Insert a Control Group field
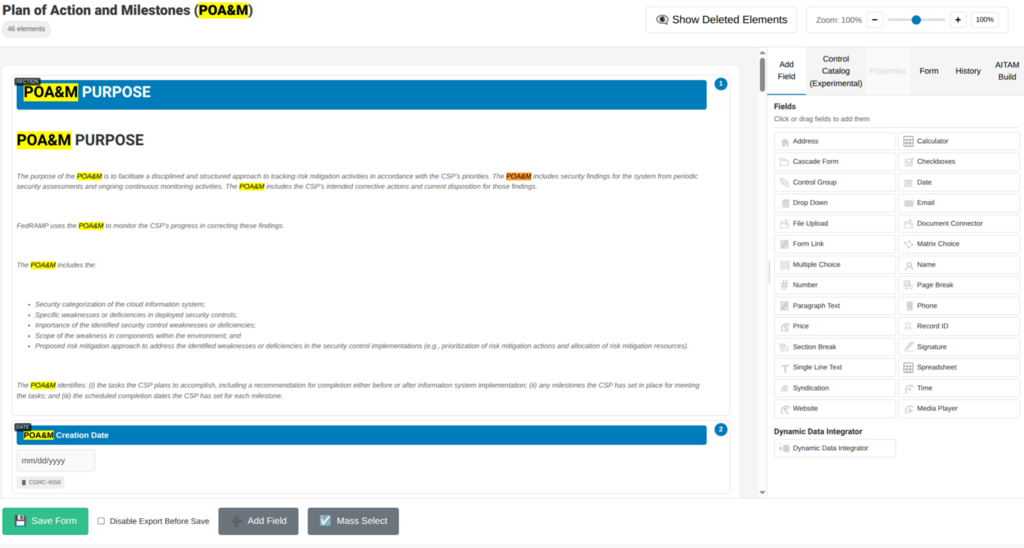This screenshot has height=548, width=1024. point(834,182)
